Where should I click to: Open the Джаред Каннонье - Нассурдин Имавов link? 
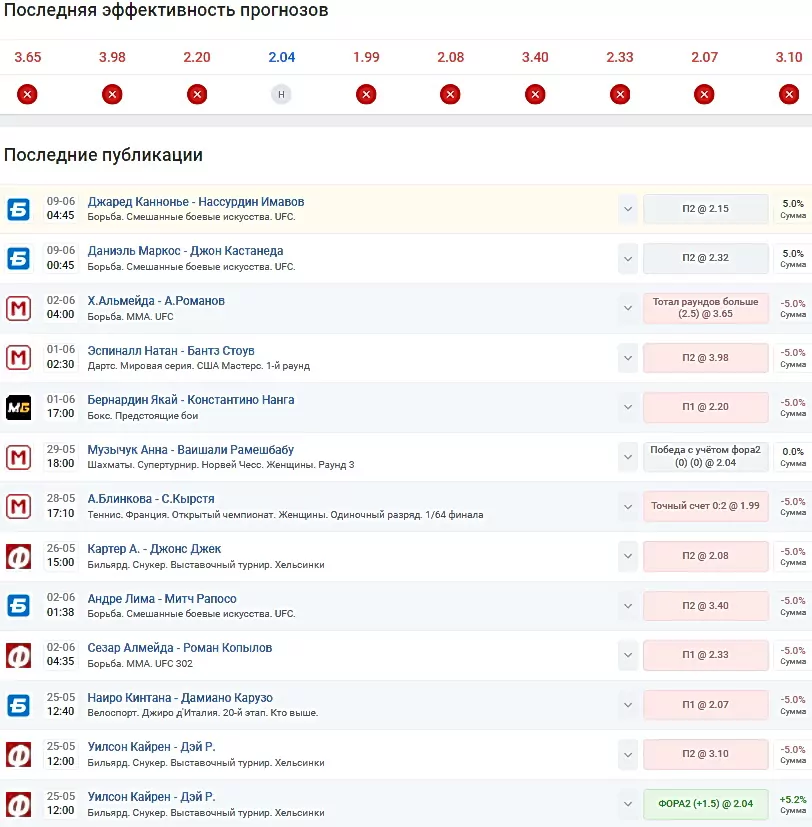(196, 201)
